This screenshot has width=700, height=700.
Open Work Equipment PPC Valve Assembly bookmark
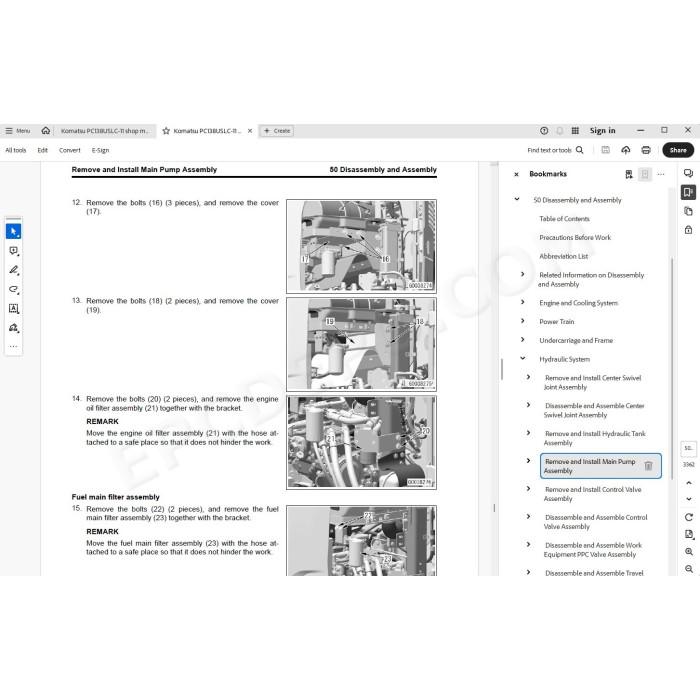click(593, 550)
